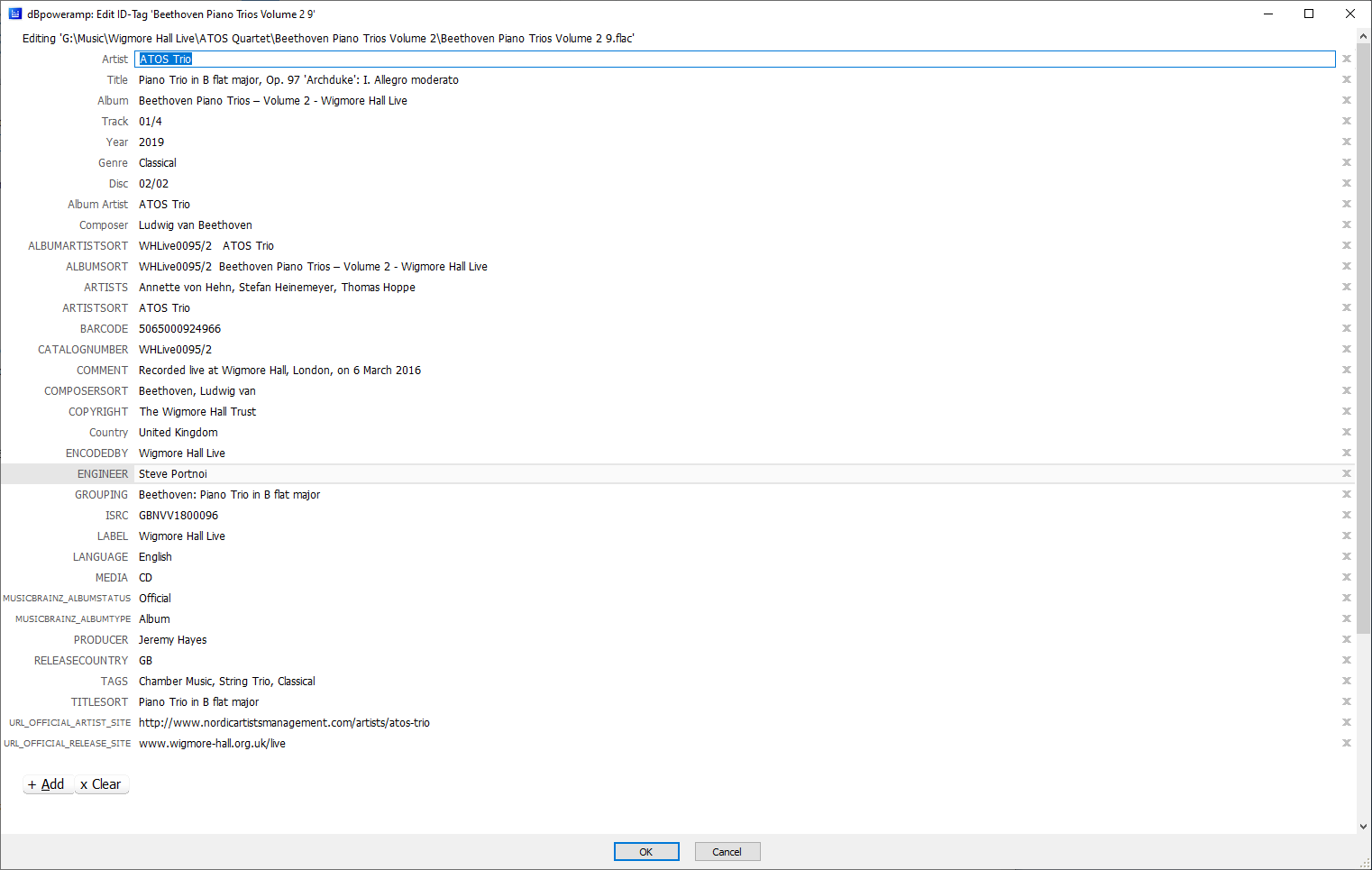Click the X icon beside BARCODE

1346,328
